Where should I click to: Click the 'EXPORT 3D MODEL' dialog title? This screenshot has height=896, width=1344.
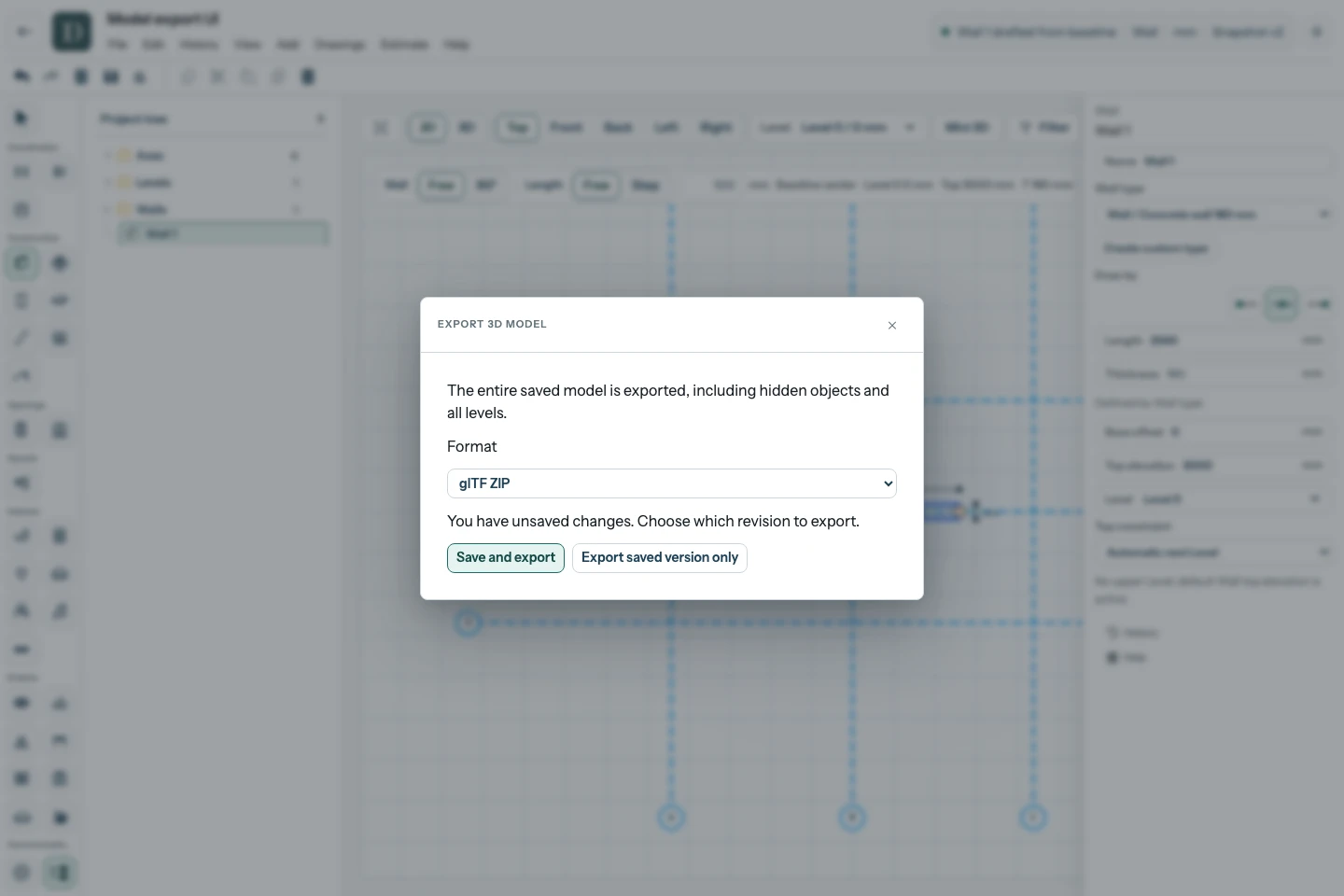point(492,324)
